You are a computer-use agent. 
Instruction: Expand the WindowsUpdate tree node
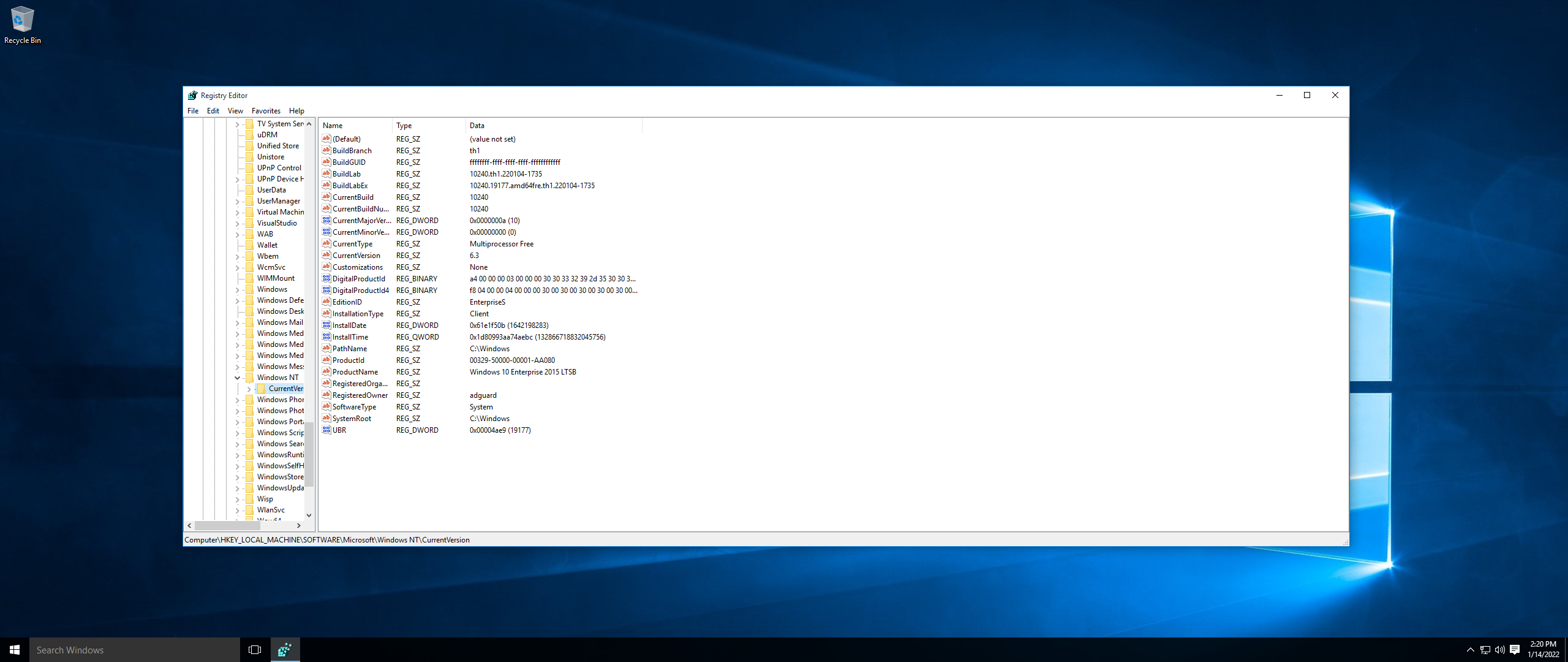(238, 488)
